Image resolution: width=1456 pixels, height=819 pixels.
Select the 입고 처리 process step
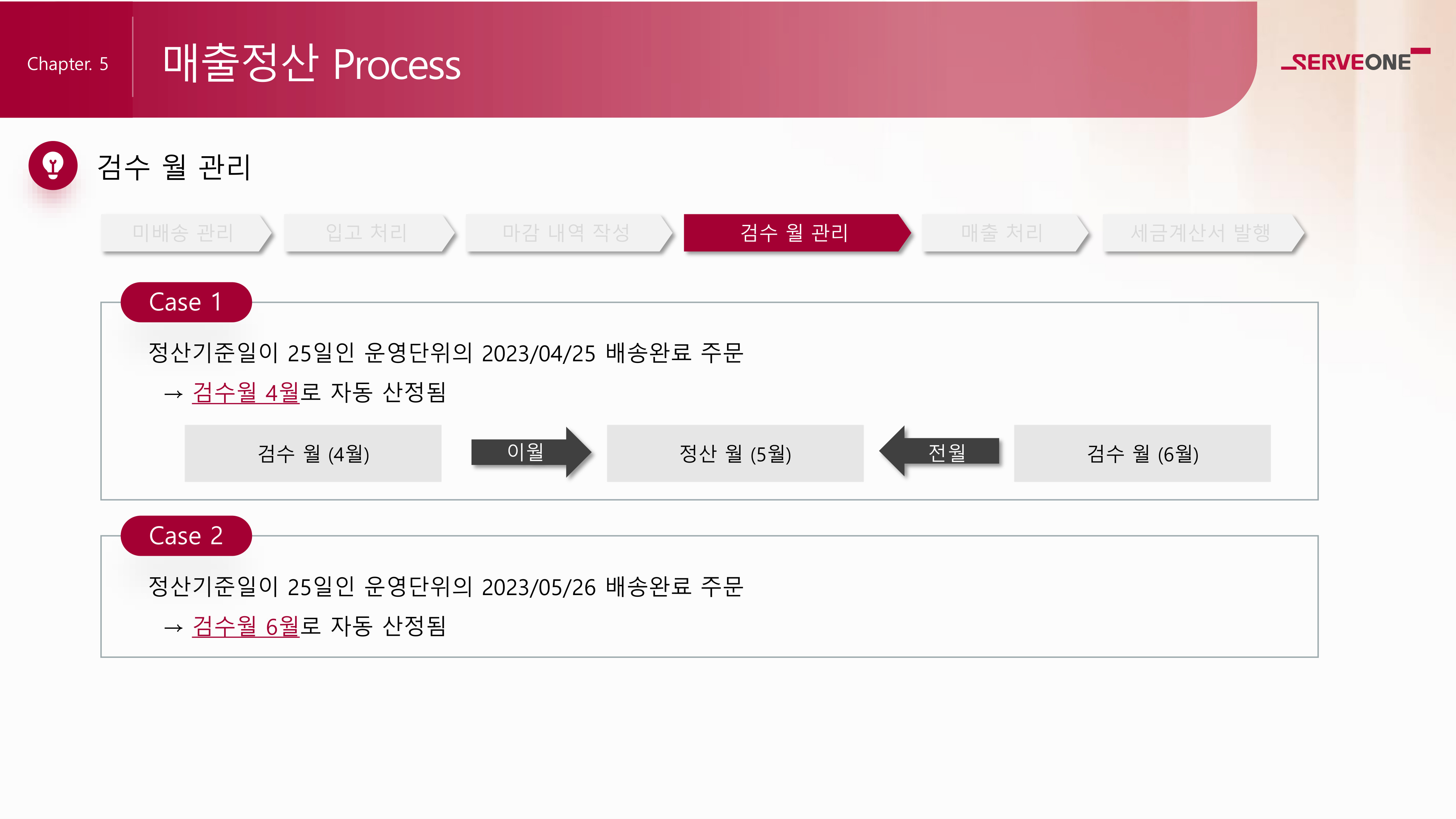pos(366,232)
